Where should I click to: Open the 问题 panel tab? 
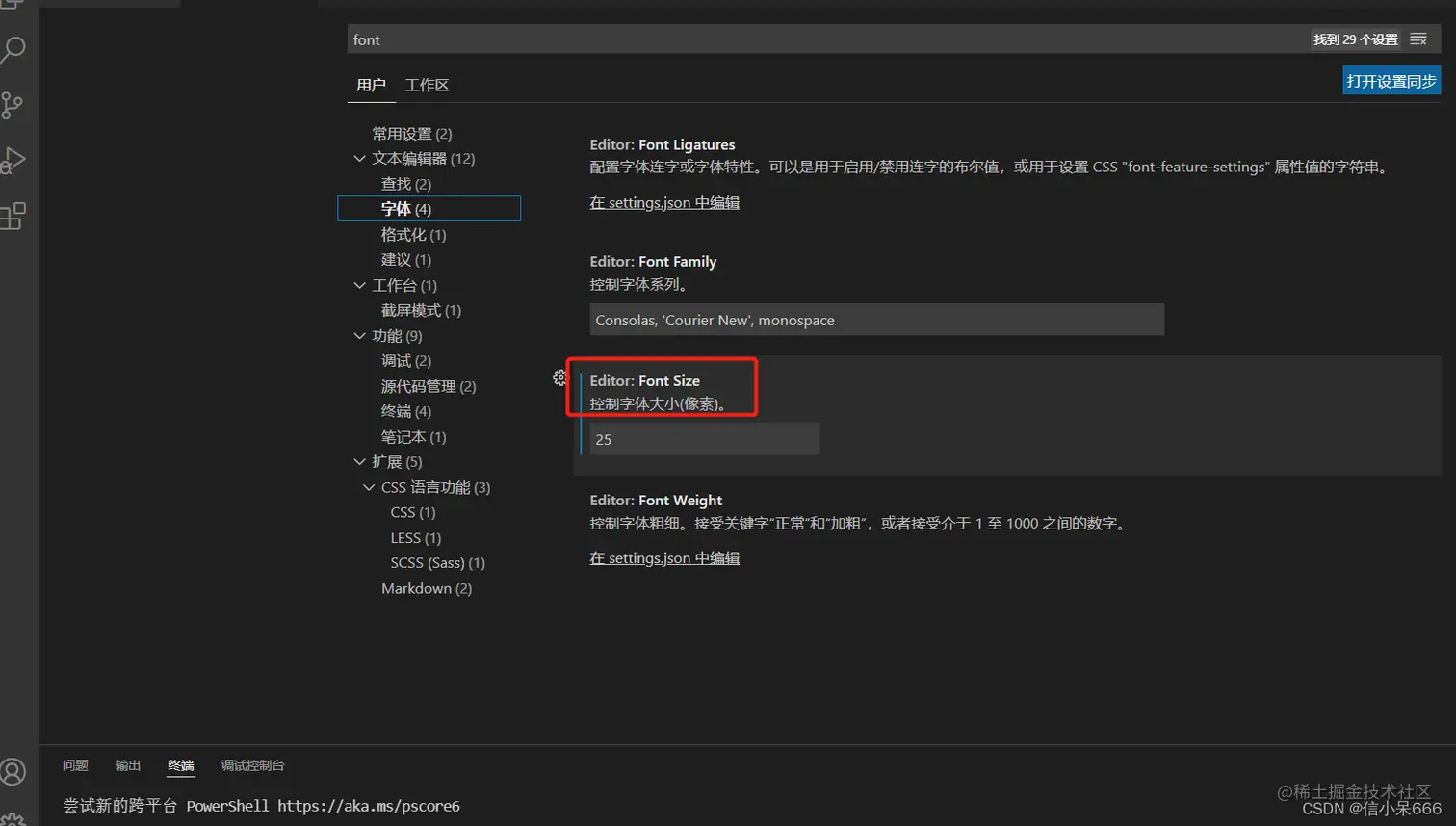pos(75,765)
